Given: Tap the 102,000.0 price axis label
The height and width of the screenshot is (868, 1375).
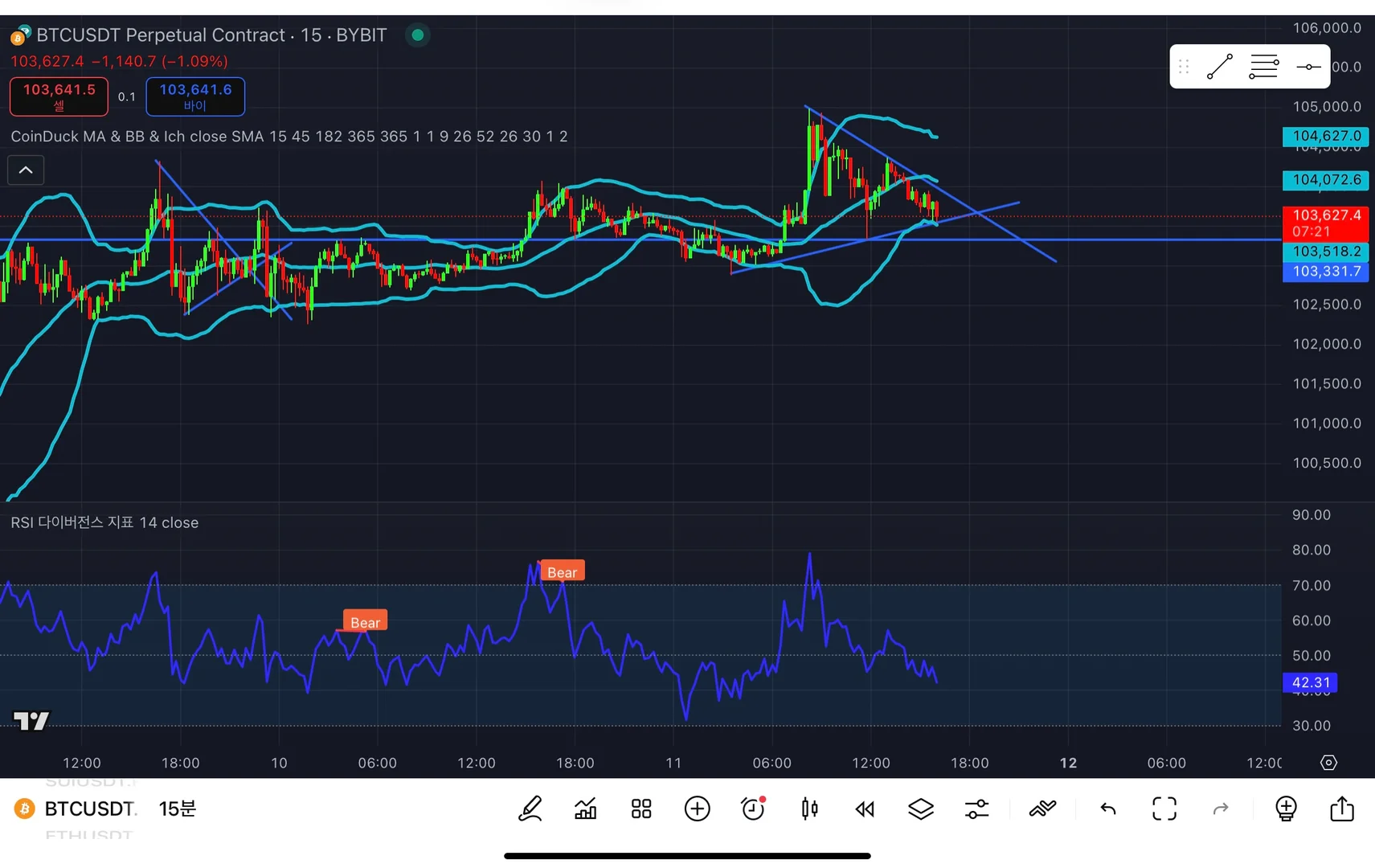Looking at the screenshot, I should click(1327, 344).
